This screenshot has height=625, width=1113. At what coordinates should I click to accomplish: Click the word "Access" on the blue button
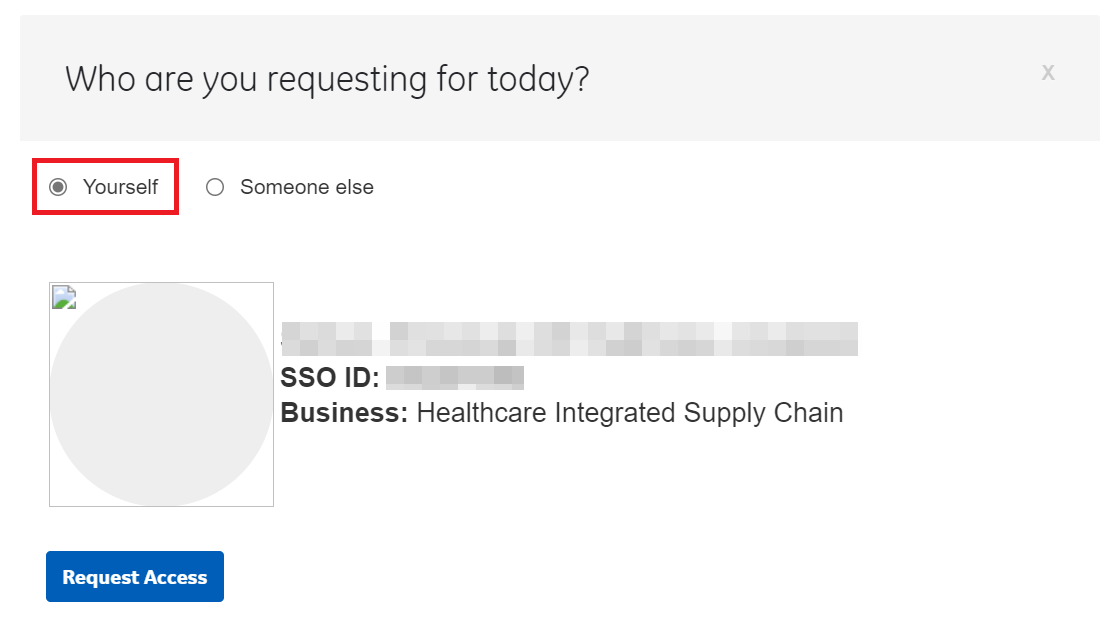click(x=174, y=577)
